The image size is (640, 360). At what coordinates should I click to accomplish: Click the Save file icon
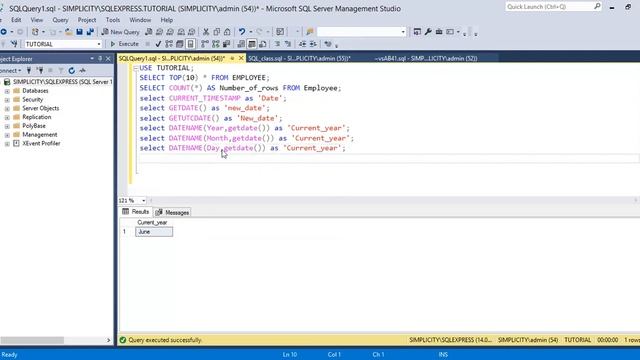point(79,31)
